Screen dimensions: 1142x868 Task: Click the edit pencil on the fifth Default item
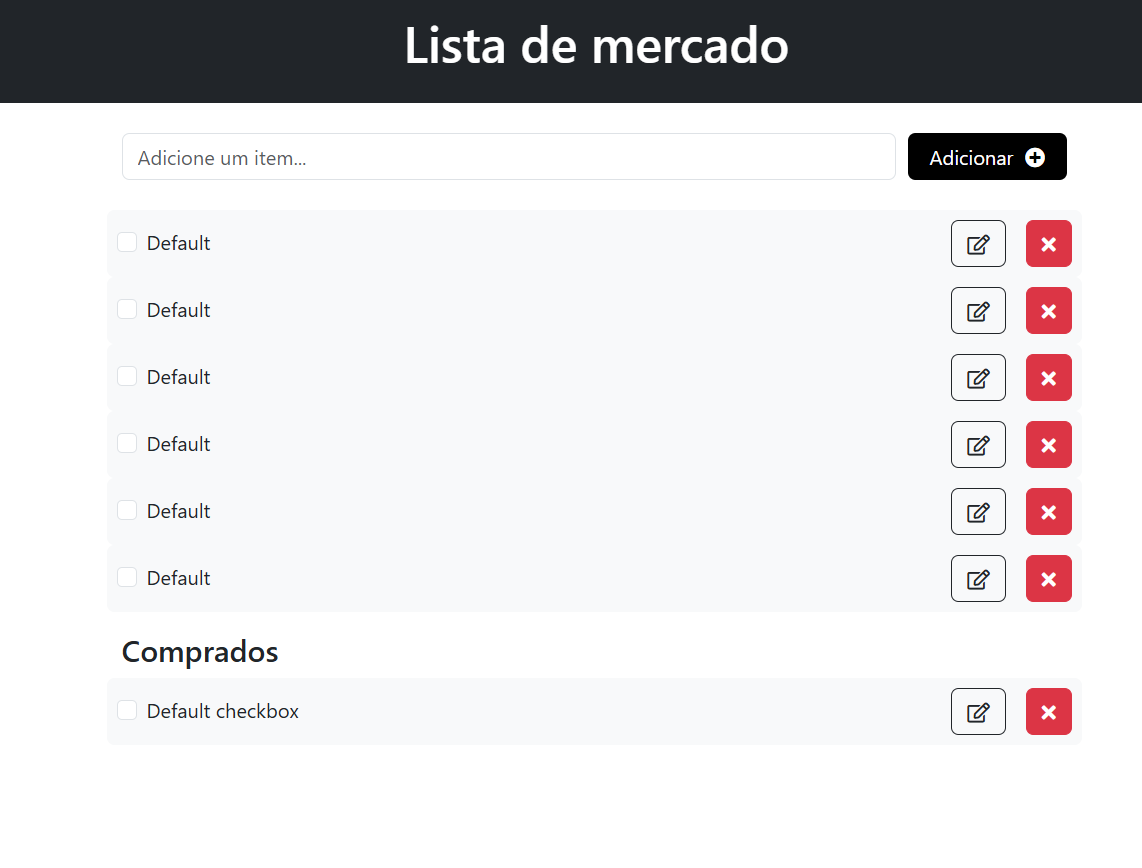coord(978,511)
